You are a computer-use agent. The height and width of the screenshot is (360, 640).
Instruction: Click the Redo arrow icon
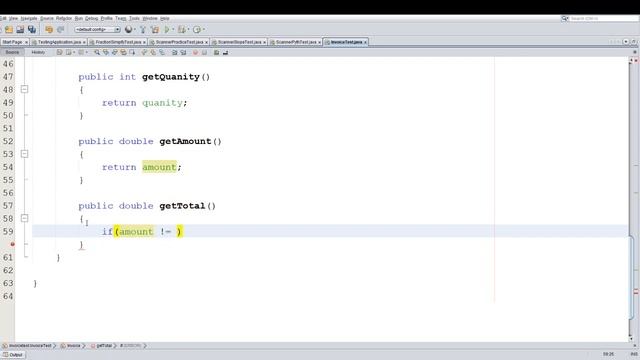(60, 29)
